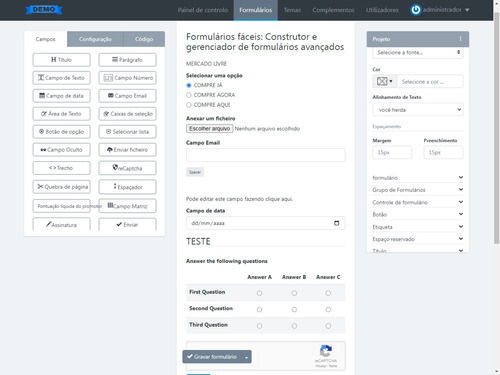Insert Área de Texto field
The height and width of the screenshot is (375, 500).
61,114
